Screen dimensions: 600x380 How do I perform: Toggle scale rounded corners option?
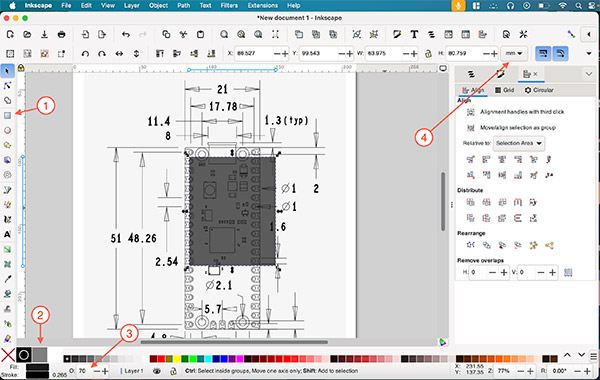[560, 54]
